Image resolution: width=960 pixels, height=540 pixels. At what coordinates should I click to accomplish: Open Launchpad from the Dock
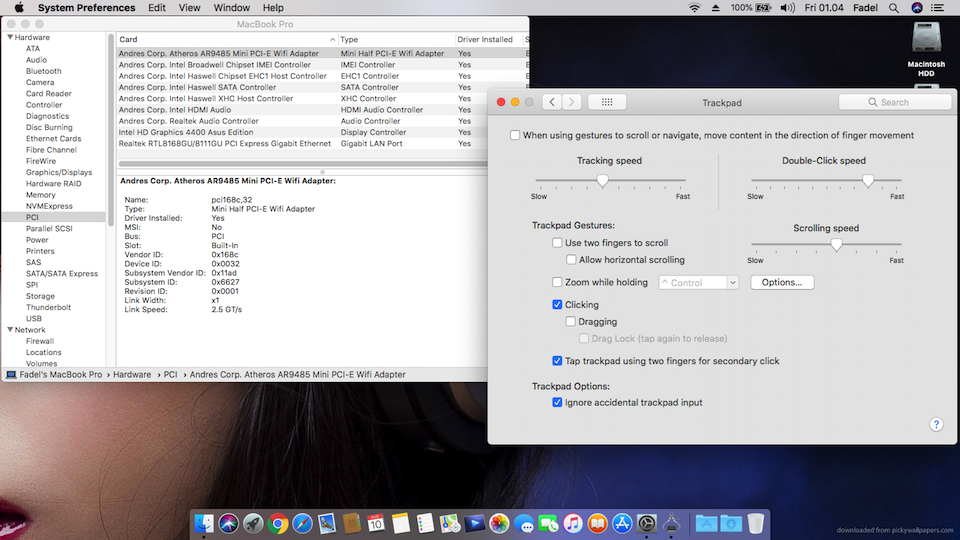pos(253,524)
